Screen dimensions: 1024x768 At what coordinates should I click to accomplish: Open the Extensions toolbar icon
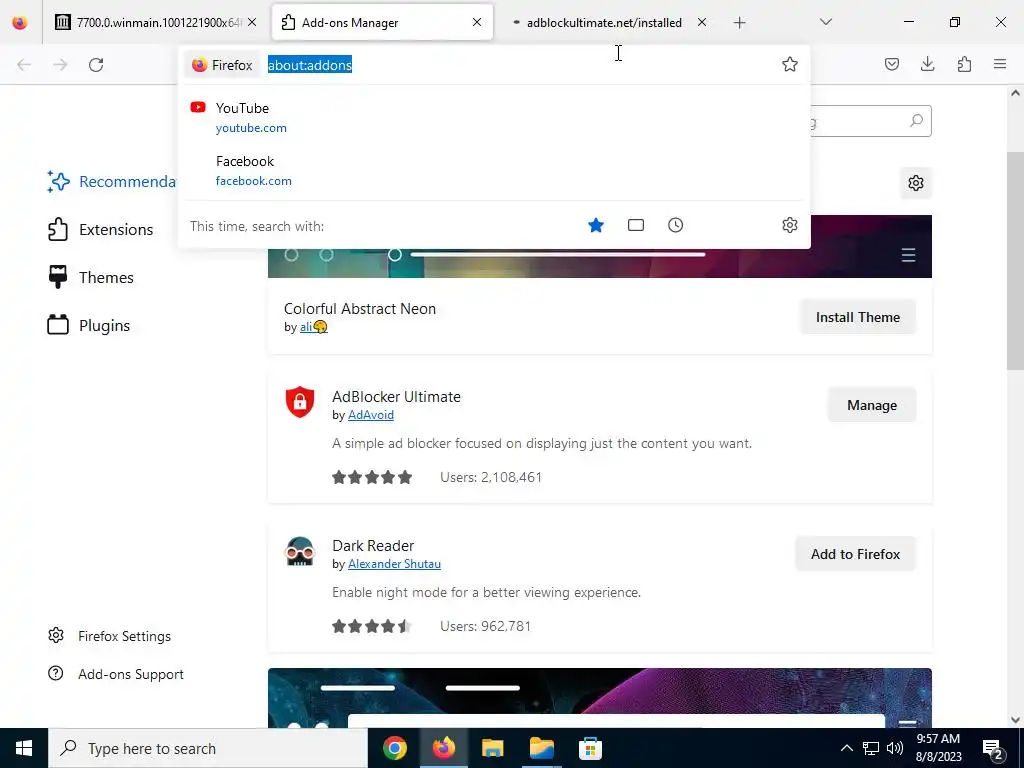coord(964,64)
